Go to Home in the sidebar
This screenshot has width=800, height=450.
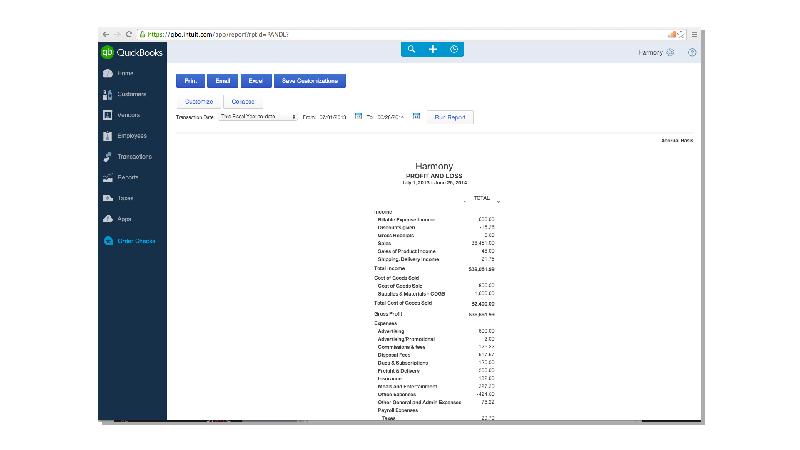125,73
